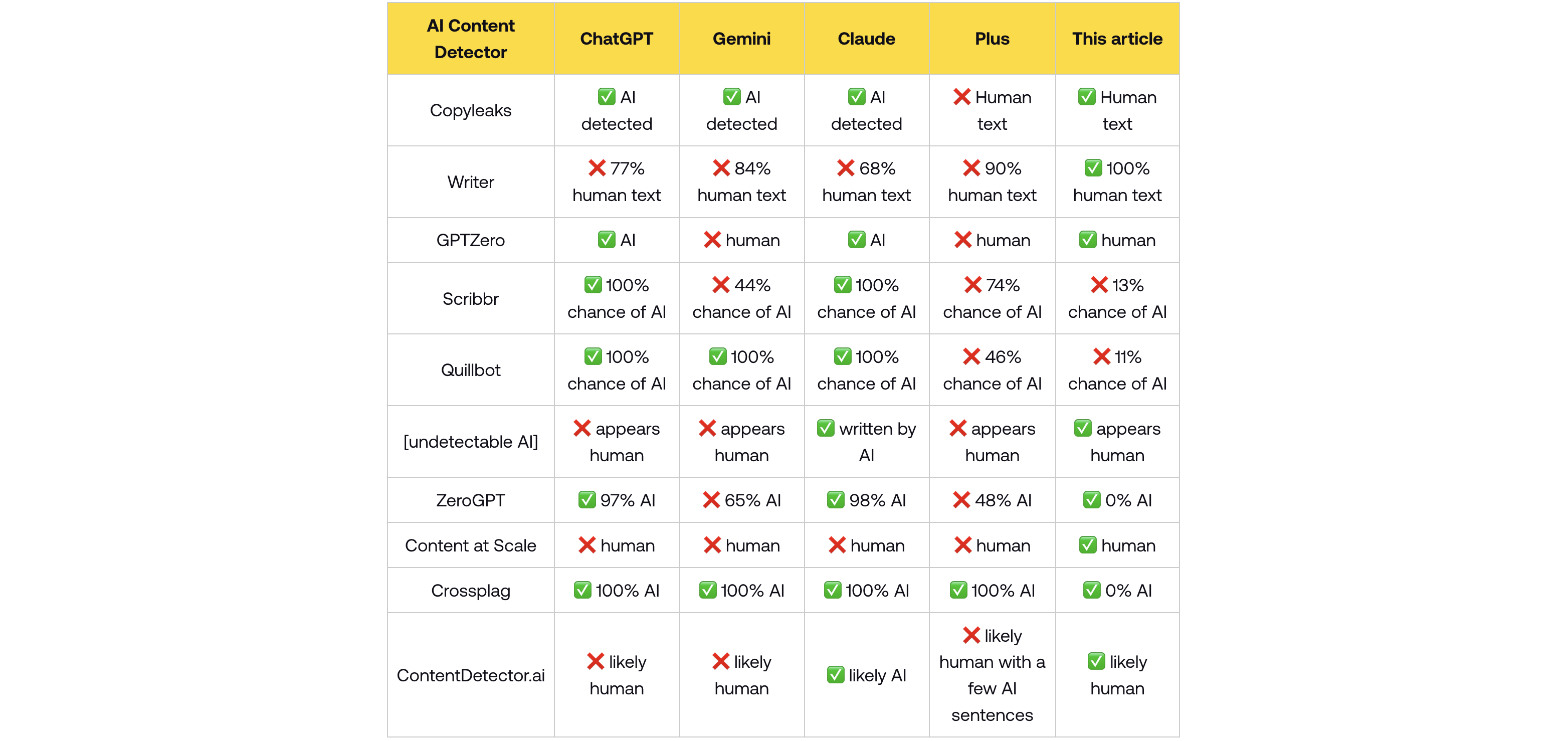
Task: Click the red cross beside 77% in Writer row
Action: tap(597, 168)
